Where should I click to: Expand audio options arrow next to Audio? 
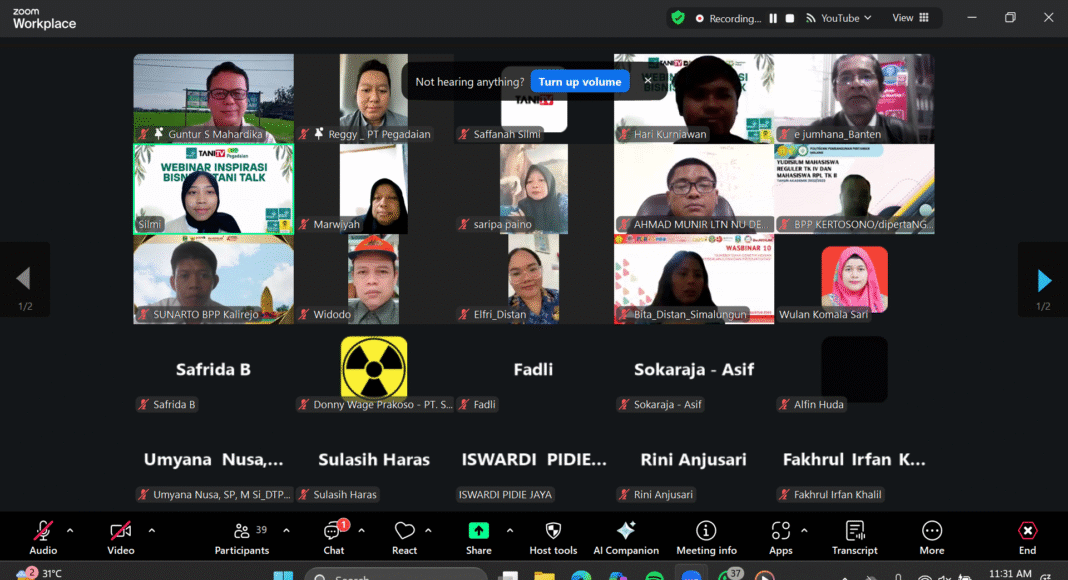click(x=70, y=530)
